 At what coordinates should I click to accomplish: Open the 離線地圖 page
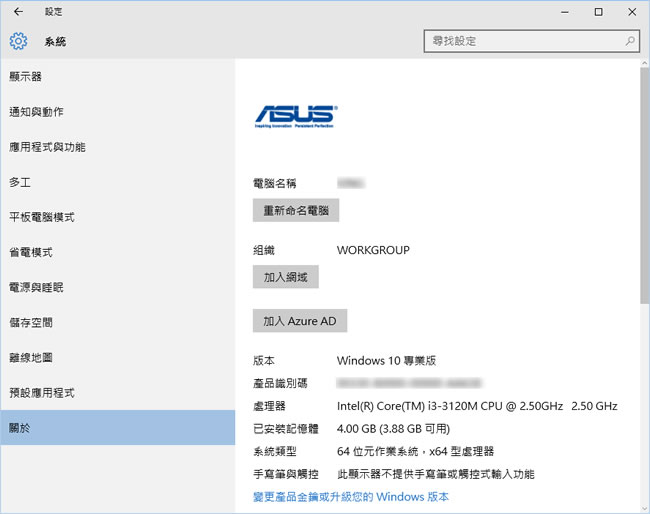click(118, 358)
